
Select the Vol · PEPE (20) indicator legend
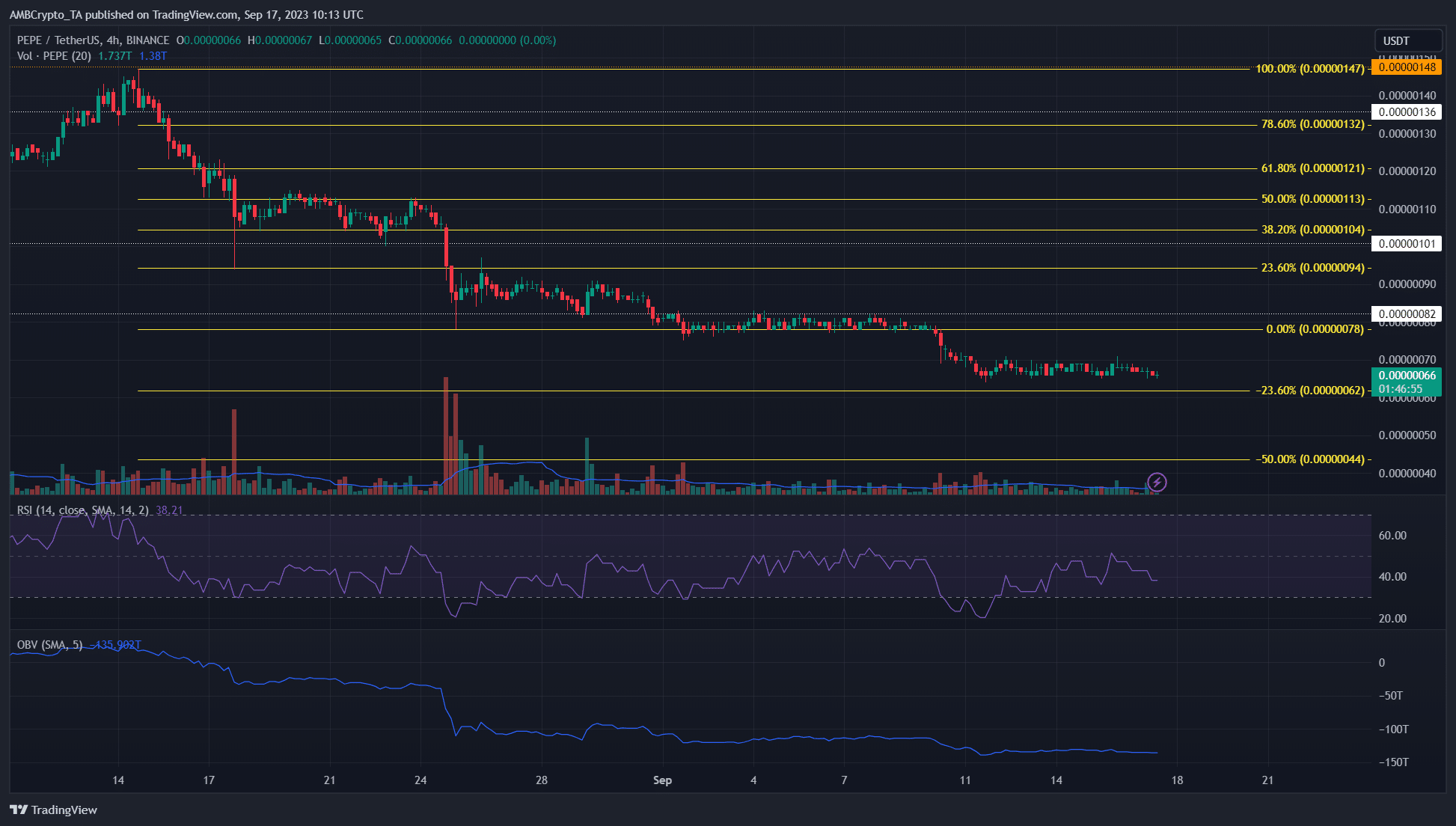click(x=54, y=56)
